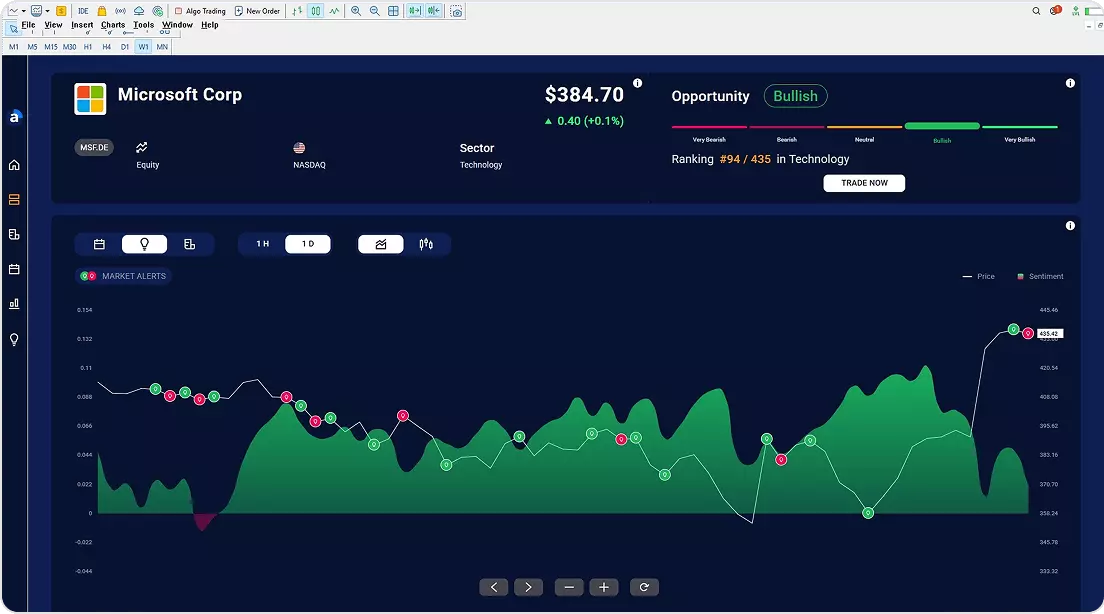Zoom in chart with magnifier plus icon

click(x=356, y=11)
